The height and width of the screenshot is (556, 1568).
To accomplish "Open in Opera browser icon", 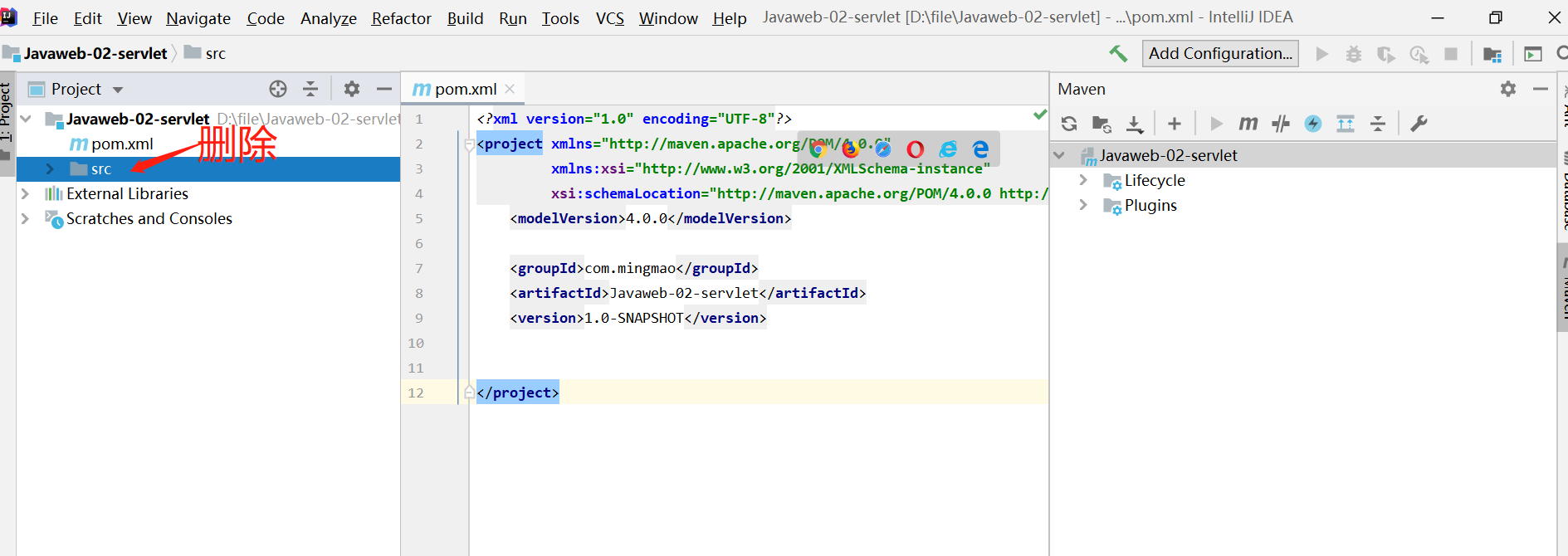I will (x=916, y=149).
